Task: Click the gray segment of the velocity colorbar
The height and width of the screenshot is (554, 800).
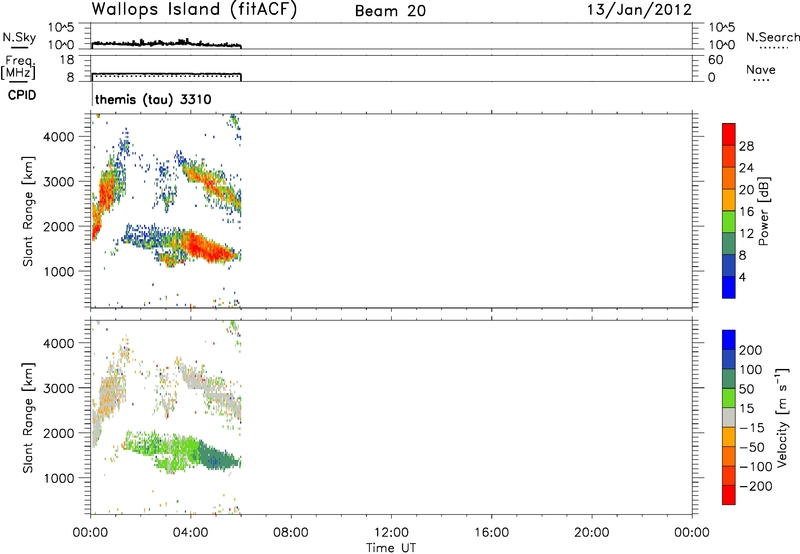Action: [729, 417]
